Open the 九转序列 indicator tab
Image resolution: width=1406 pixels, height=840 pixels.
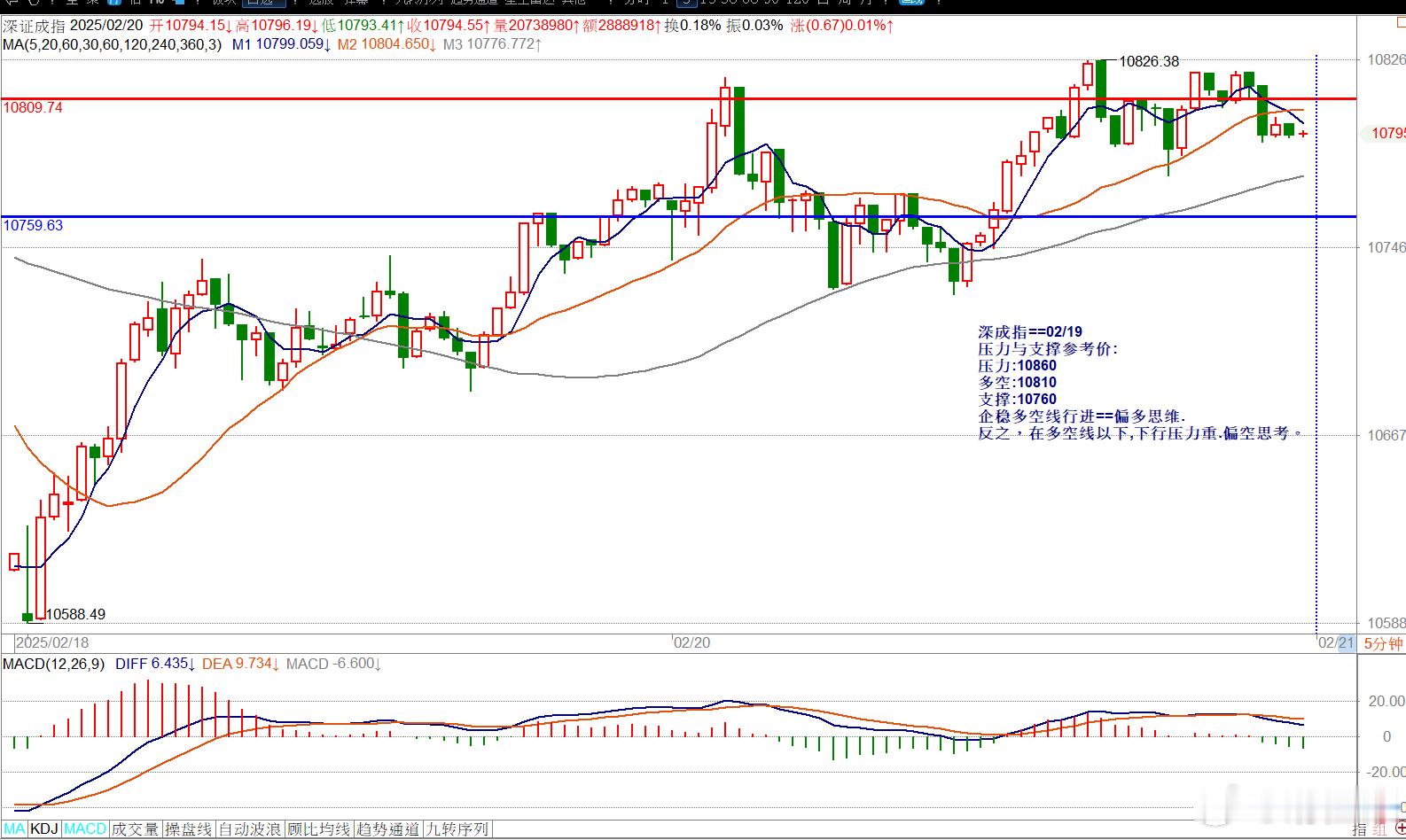(457, 829)
